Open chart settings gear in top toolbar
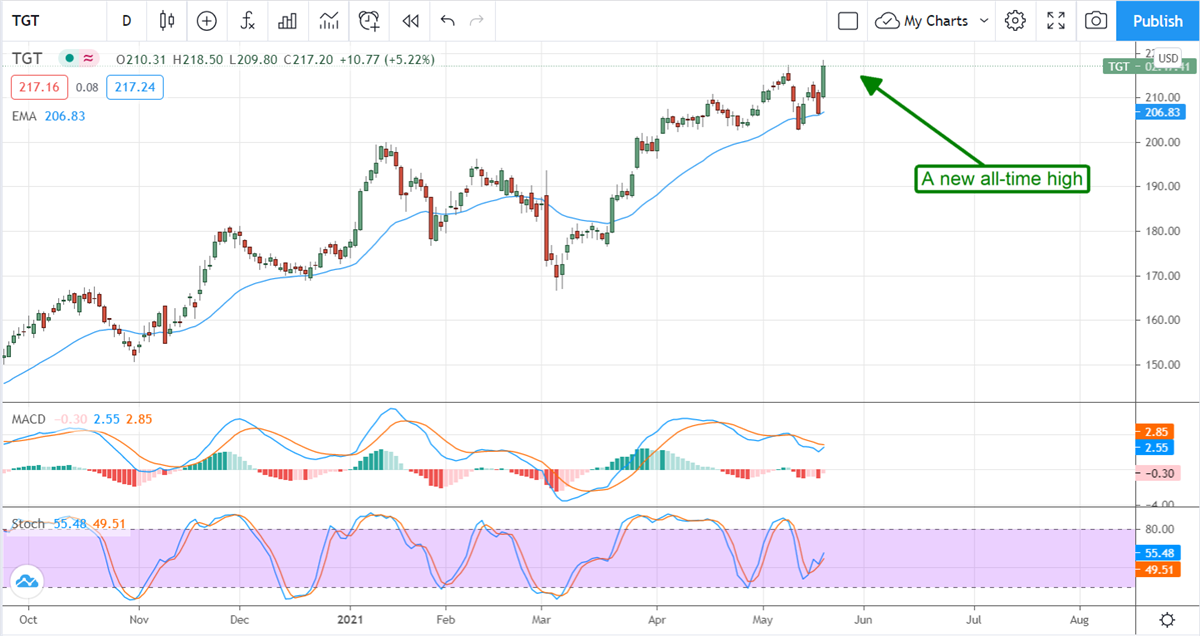 click(x=1016, y=20)
